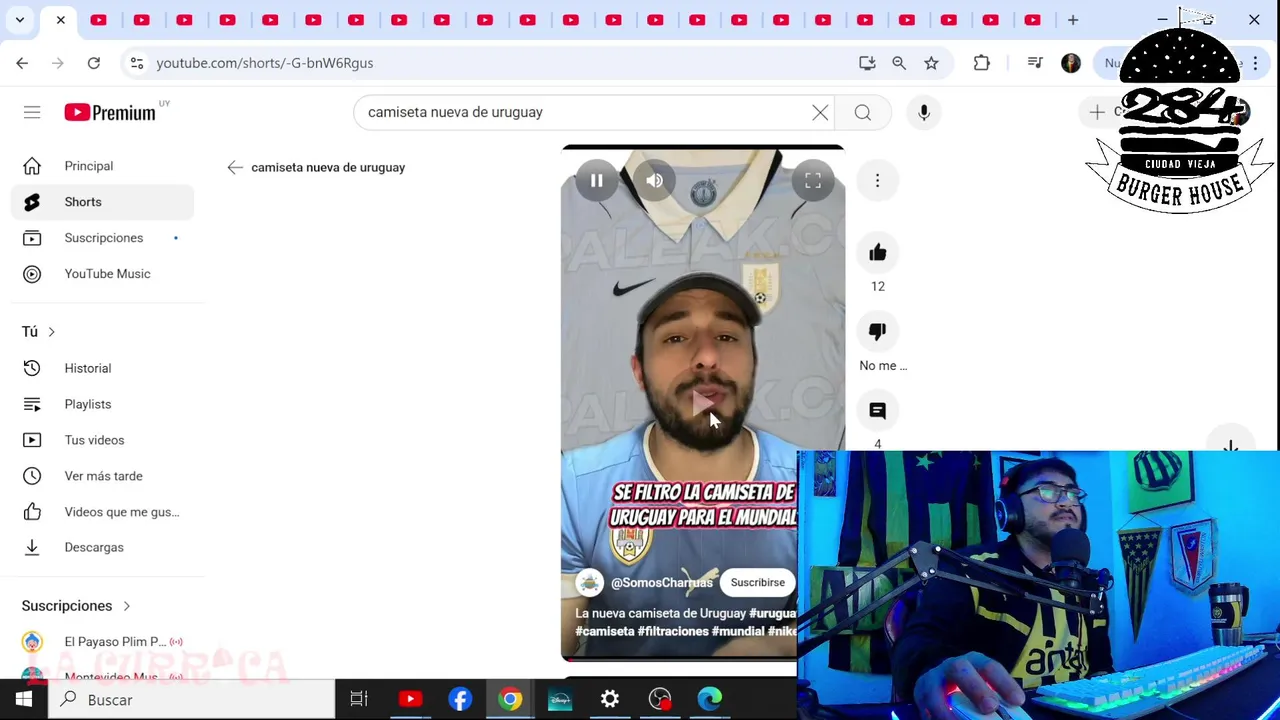Open site information icon in address bar
This screenshot has width=1280, height=720.
(x=137, y=63)
